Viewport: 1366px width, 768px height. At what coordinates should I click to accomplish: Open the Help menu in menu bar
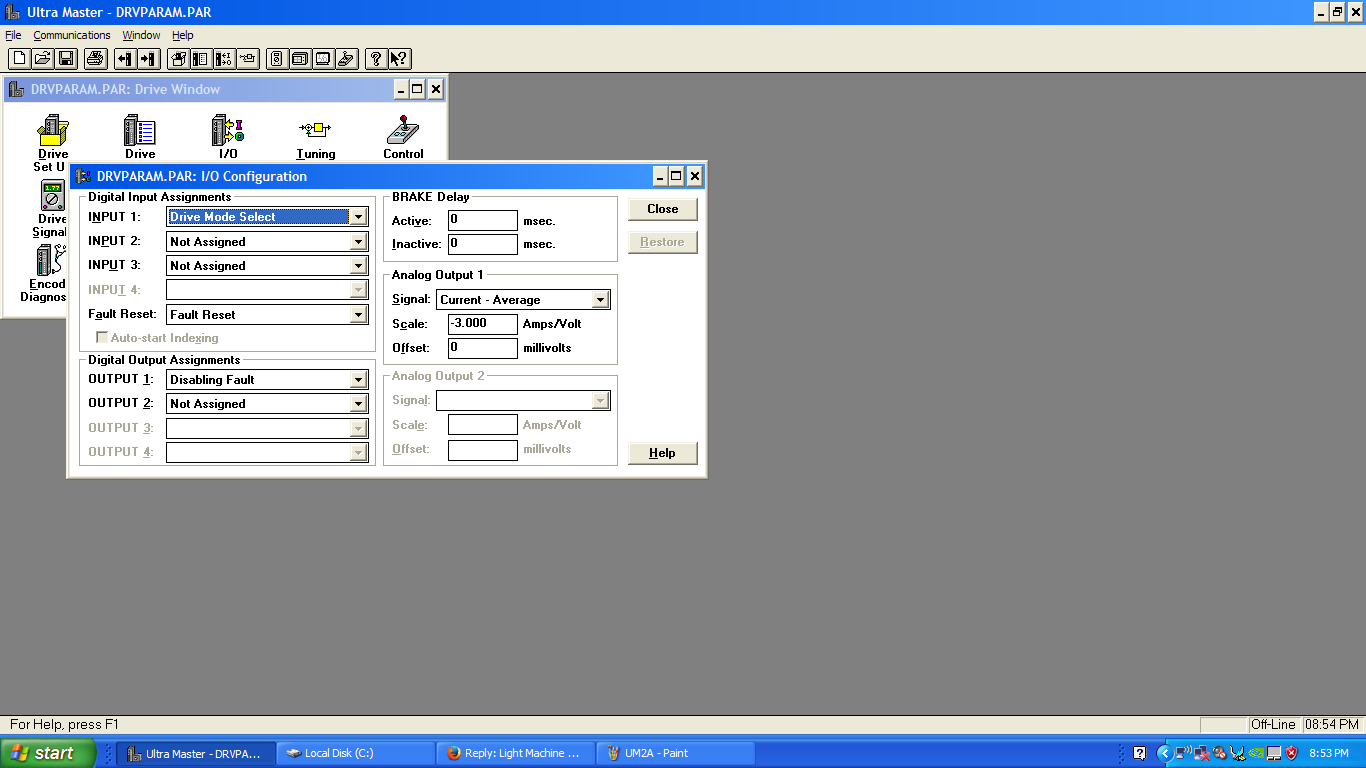182,35
